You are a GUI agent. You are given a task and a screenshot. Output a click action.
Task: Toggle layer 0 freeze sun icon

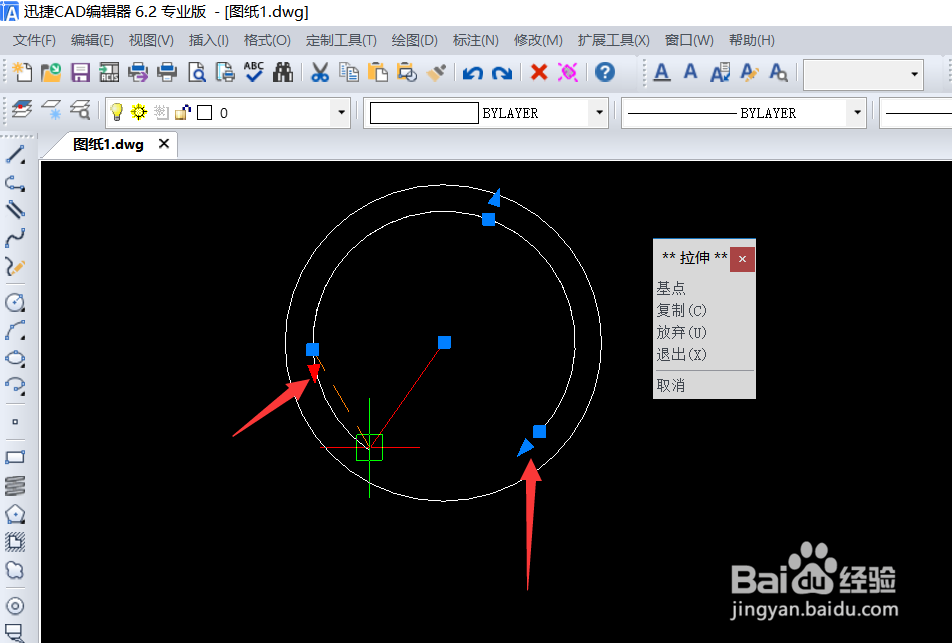coord(139,112)
